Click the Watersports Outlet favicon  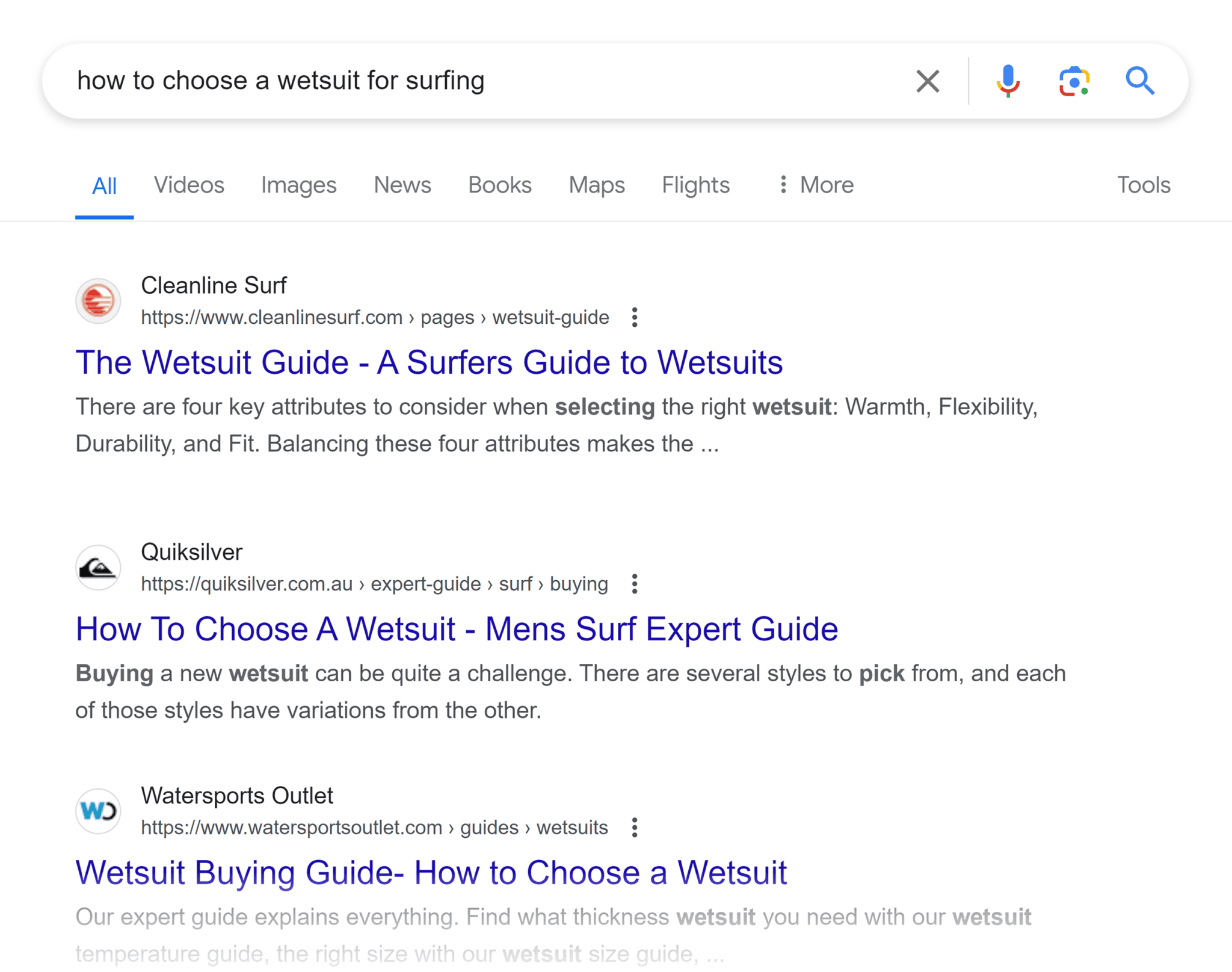point(98,811)
